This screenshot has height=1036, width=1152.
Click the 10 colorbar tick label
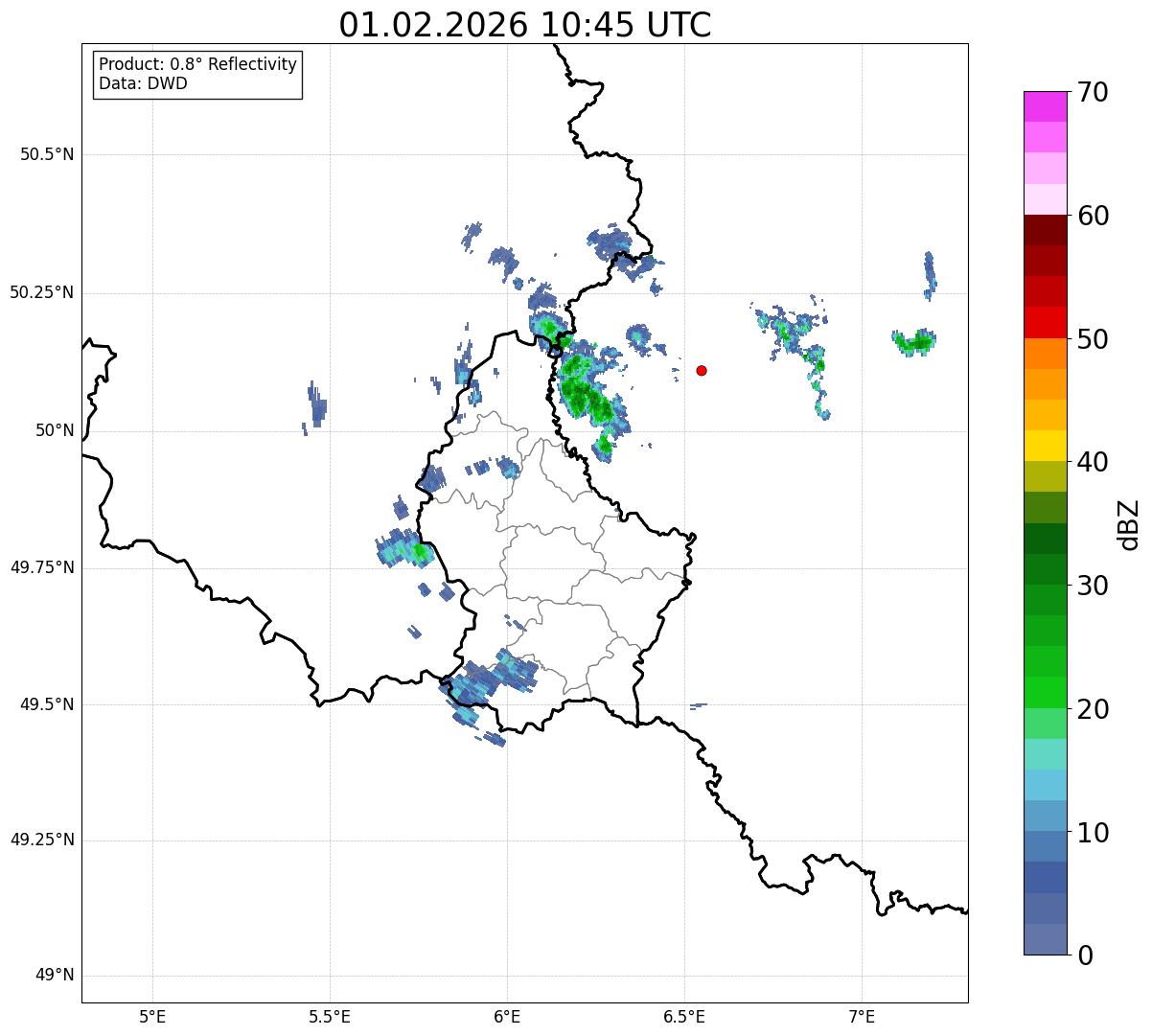pyautogui.click(x=1093, y=832)
